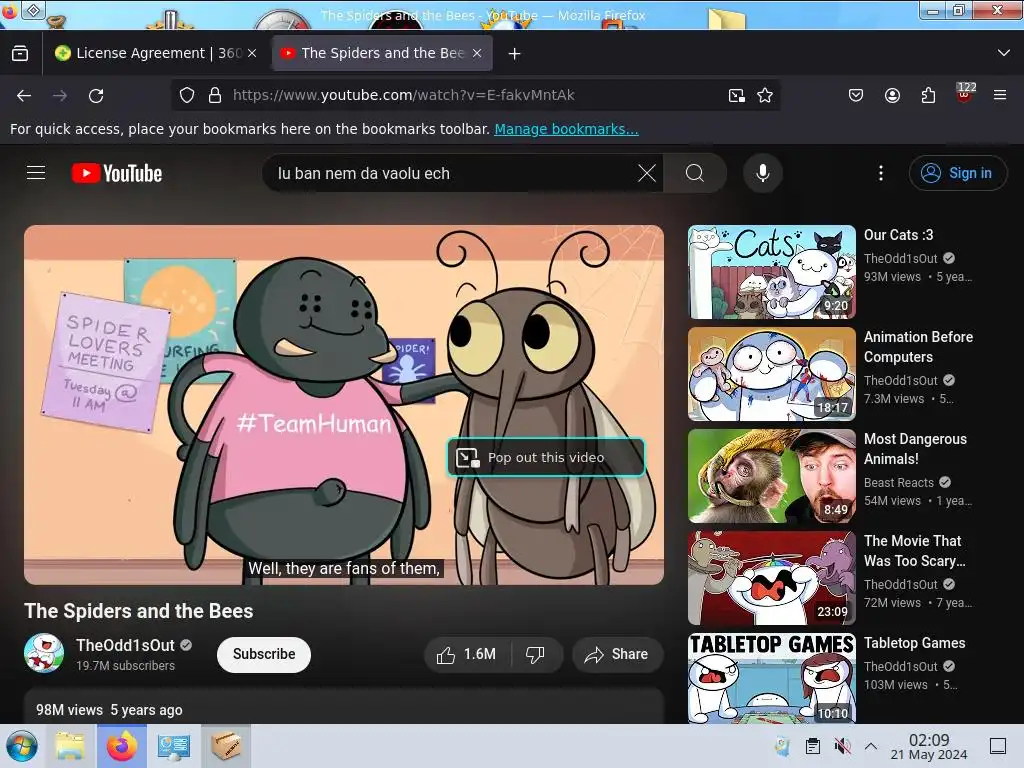
Task: Click the Manage bookmarks link
Action: [x=566, y=129]
